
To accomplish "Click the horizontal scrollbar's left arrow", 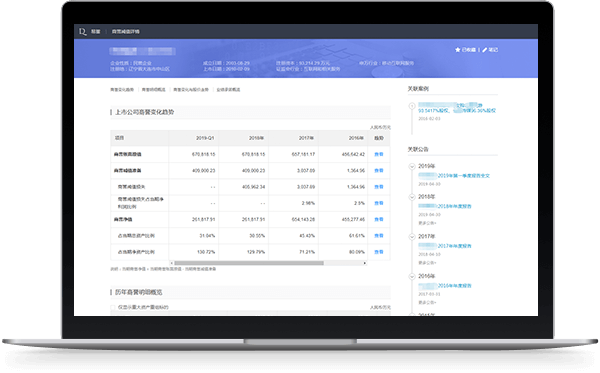I will point(172,263).
